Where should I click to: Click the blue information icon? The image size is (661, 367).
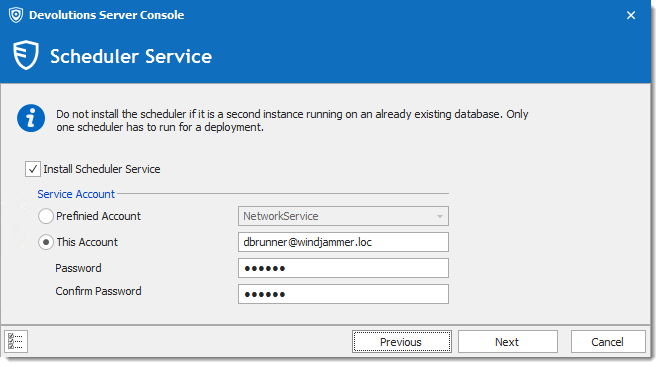tap(31, 118)
